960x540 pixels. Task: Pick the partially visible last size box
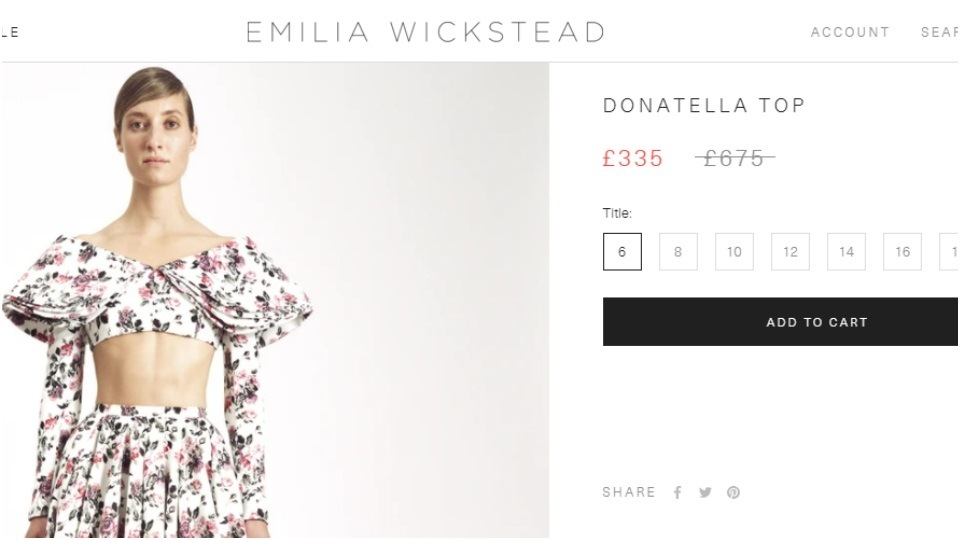(x=949, y=252)
